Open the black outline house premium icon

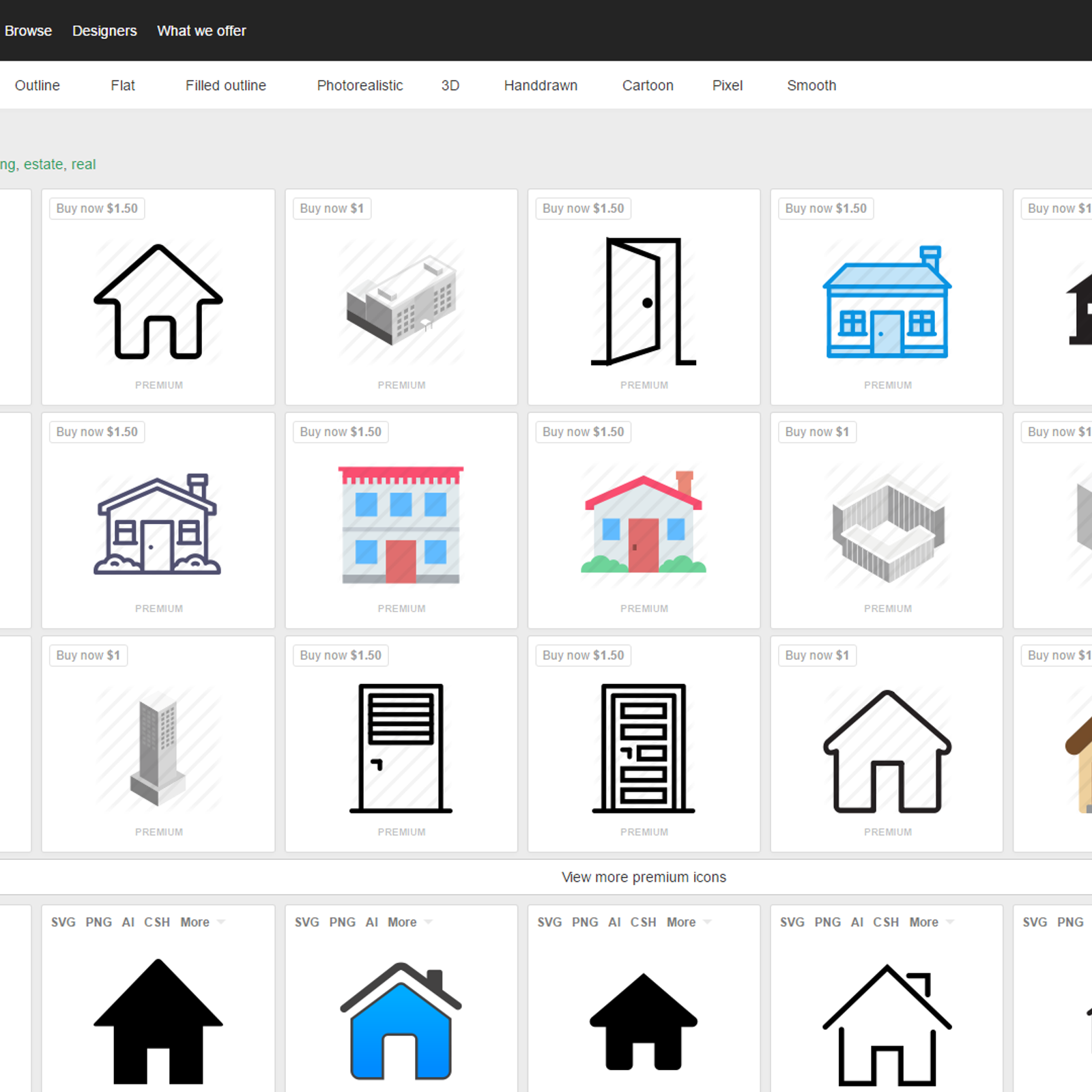[x=158, y=301]
